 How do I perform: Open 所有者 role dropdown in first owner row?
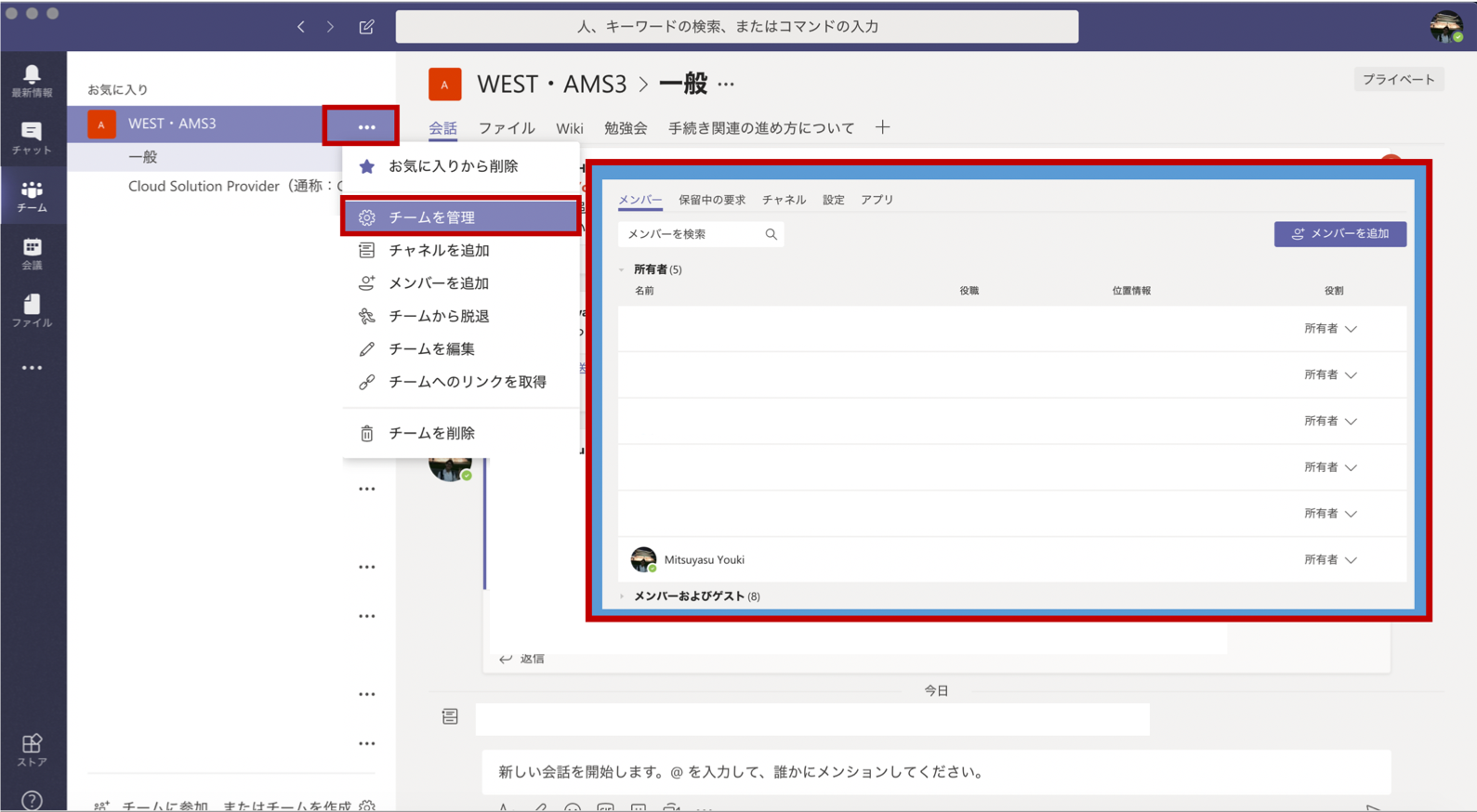click(x=1330, y=329)
